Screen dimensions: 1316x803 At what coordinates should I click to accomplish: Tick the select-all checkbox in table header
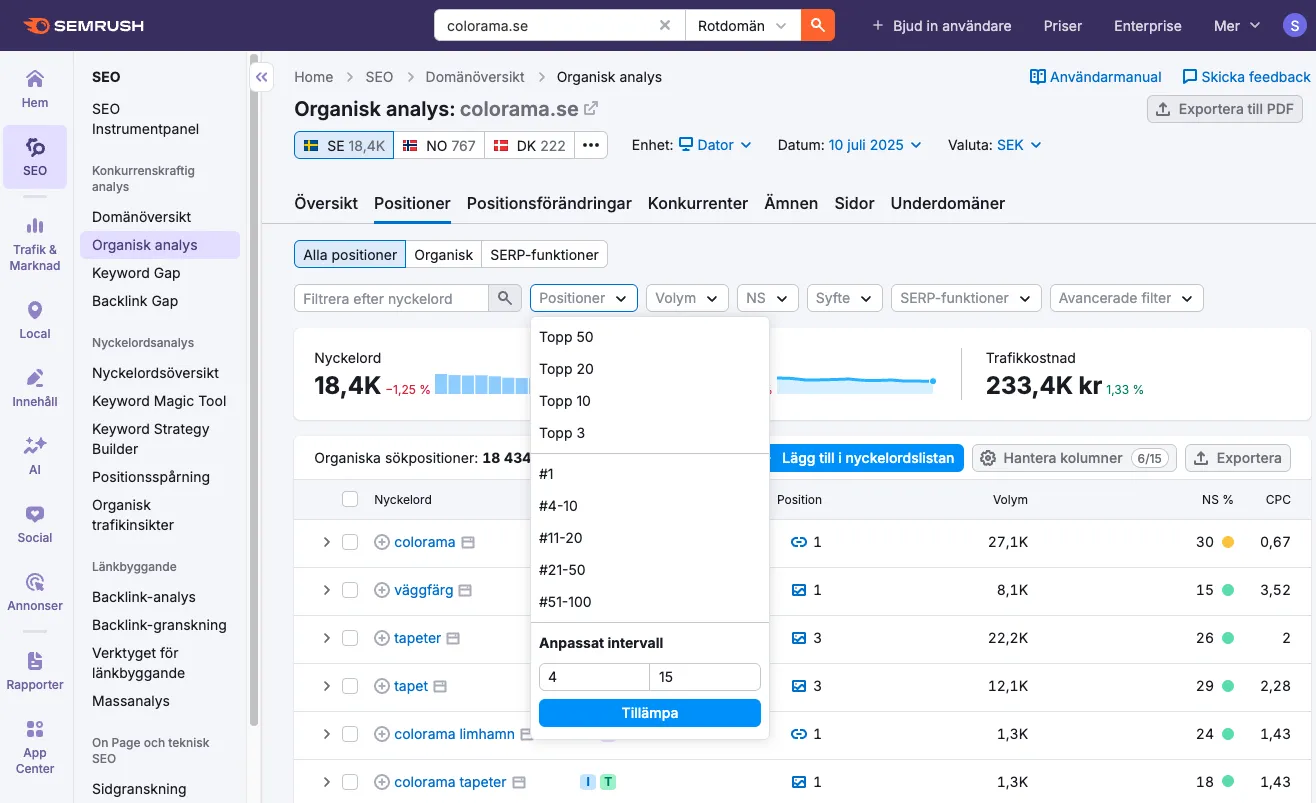[x=350, y=499]
